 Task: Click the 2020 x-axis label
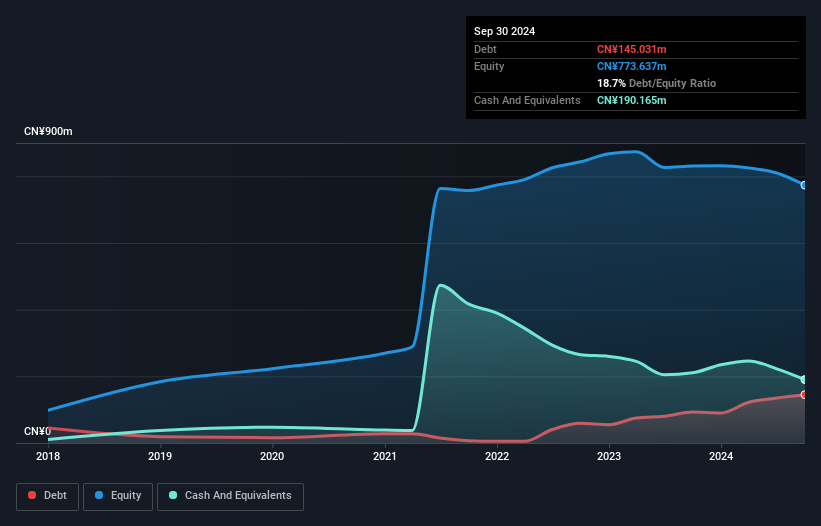(x=272, y=456)
